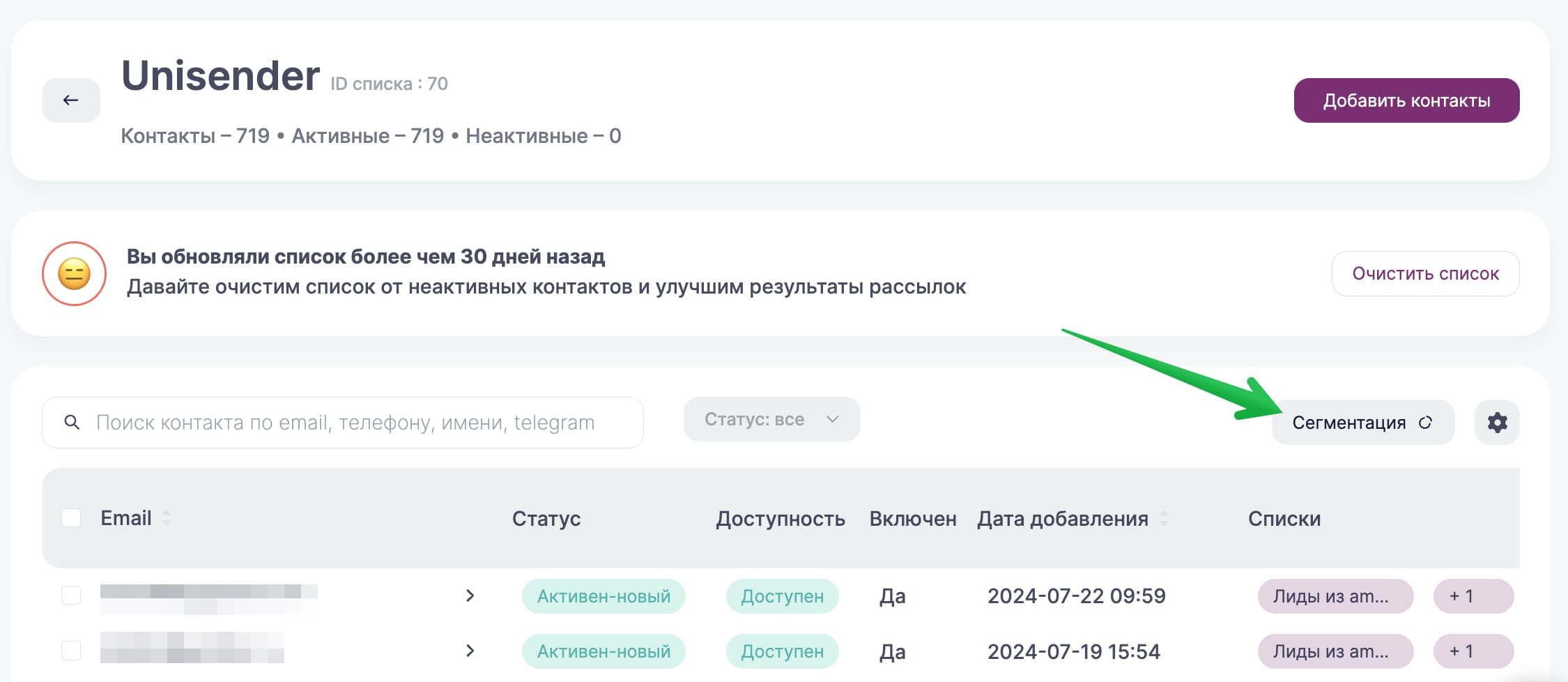Open table settings with the gear icon
Viewport: 1568px width, 682px height.
click(x=1497, y=422)
